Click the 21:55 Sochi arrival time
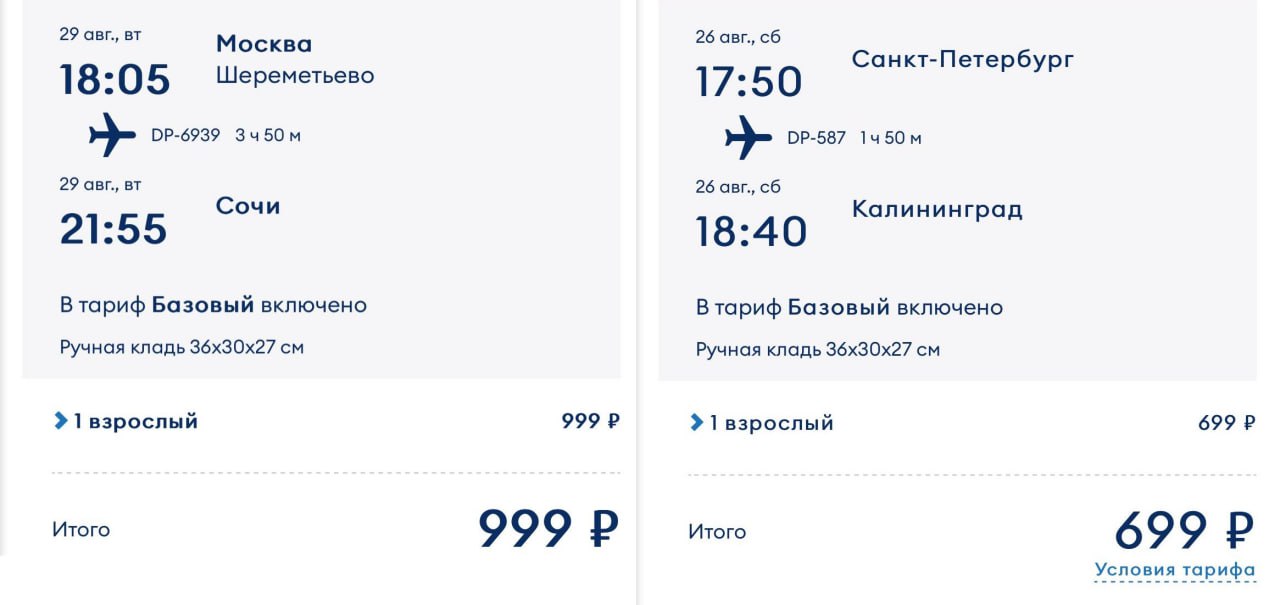1280x605 pixels. (x=113, y=229)
